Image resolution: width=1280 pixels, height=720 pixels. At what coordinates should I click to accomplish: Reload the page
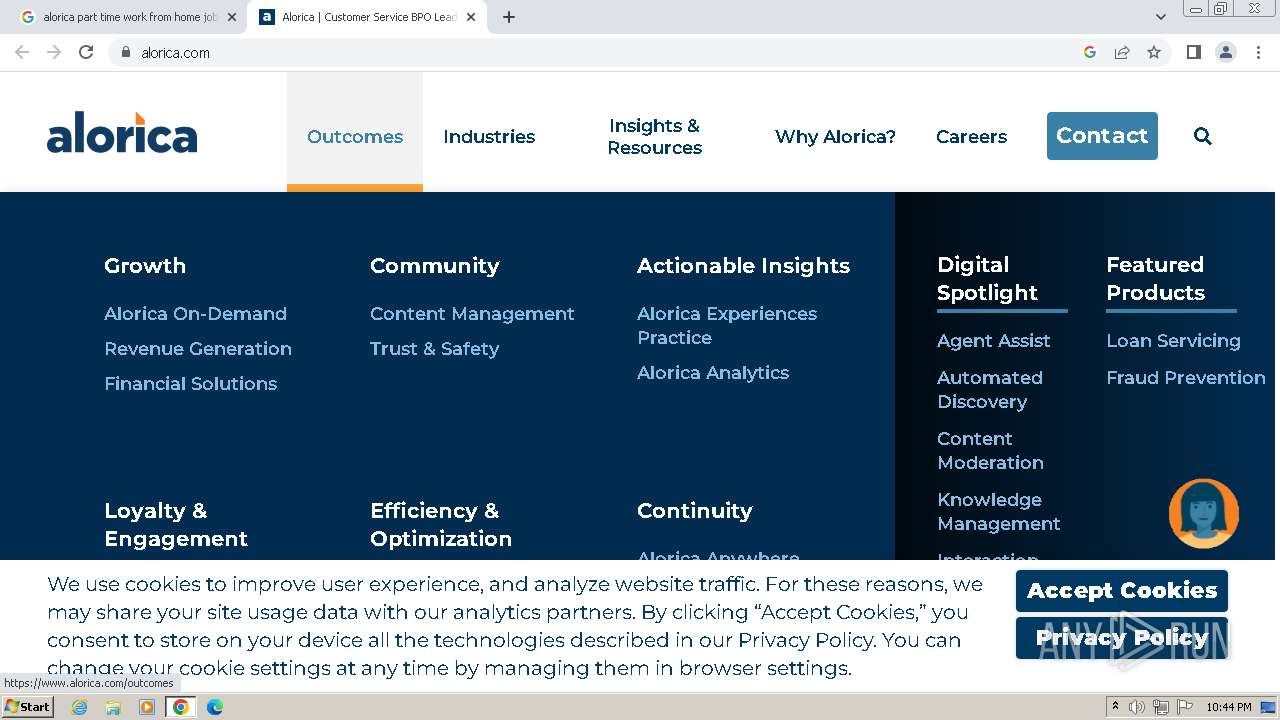click(x=86, y=52)
